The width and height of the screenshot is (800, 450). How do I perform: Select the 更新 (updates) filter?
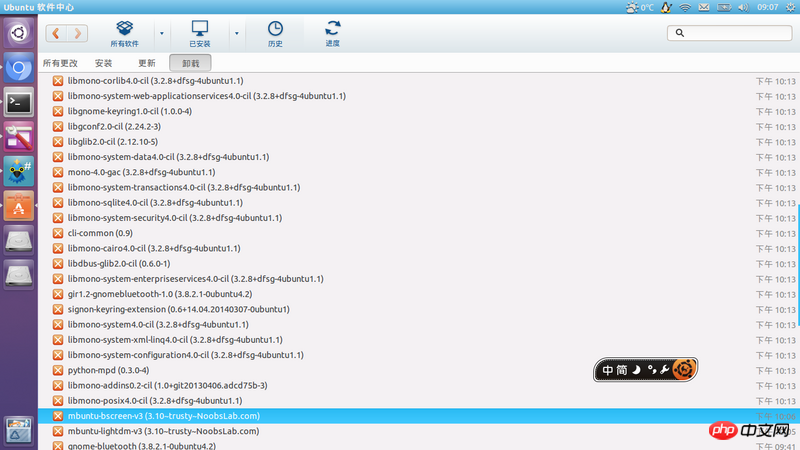pos(147,63)
